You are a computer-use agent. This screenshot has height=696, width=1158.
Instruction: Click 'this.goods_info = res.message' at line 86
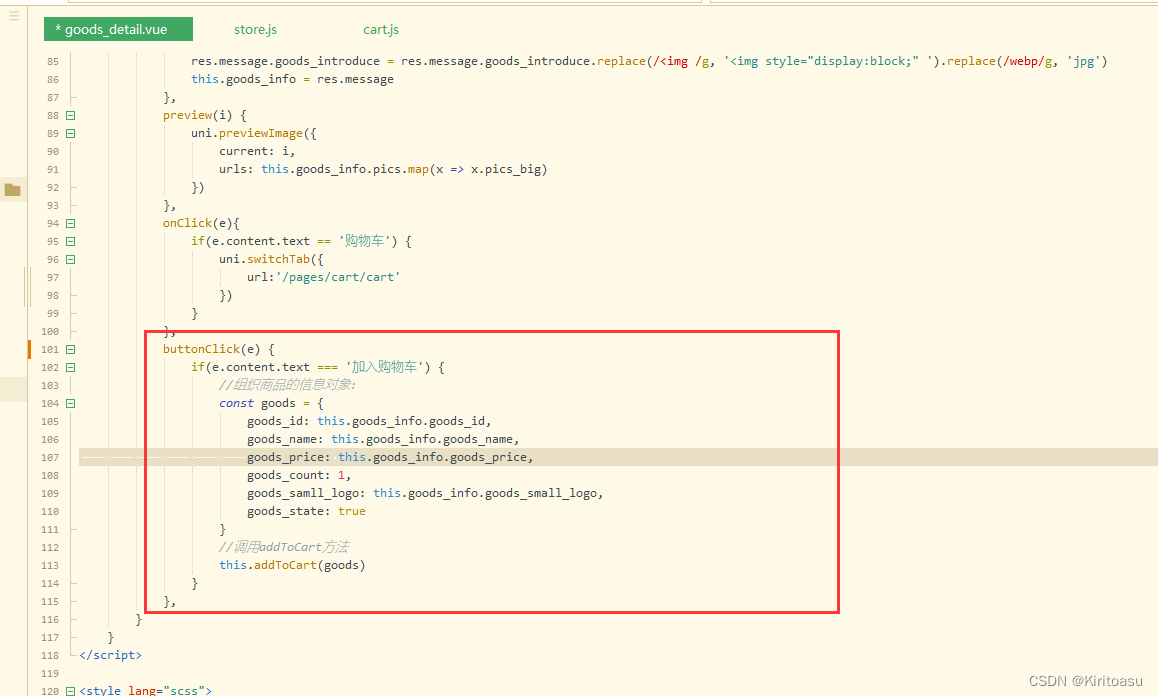click(292, 79)
